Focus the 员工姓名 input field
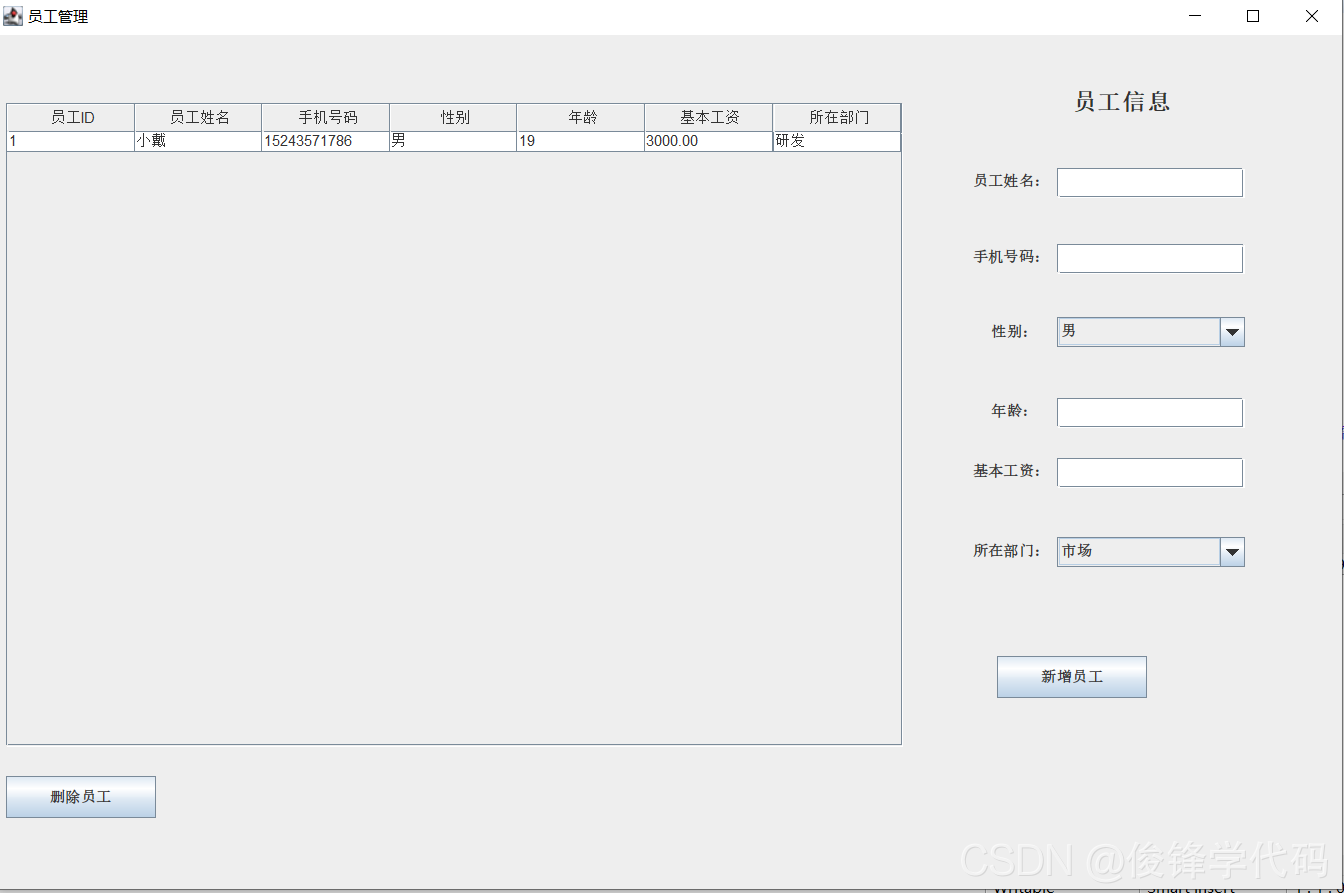The image size is (1344, 893). tap(1150, 182)
